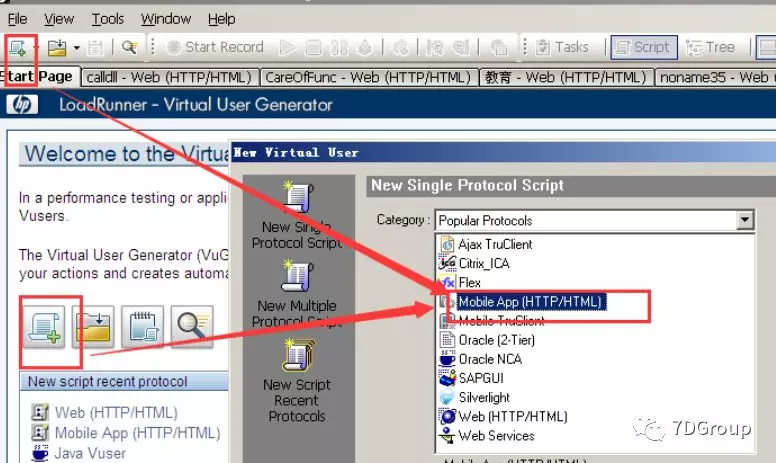Screen dimensions: 776x463
Task: Select Flex protocol
Action: (470, 283)
